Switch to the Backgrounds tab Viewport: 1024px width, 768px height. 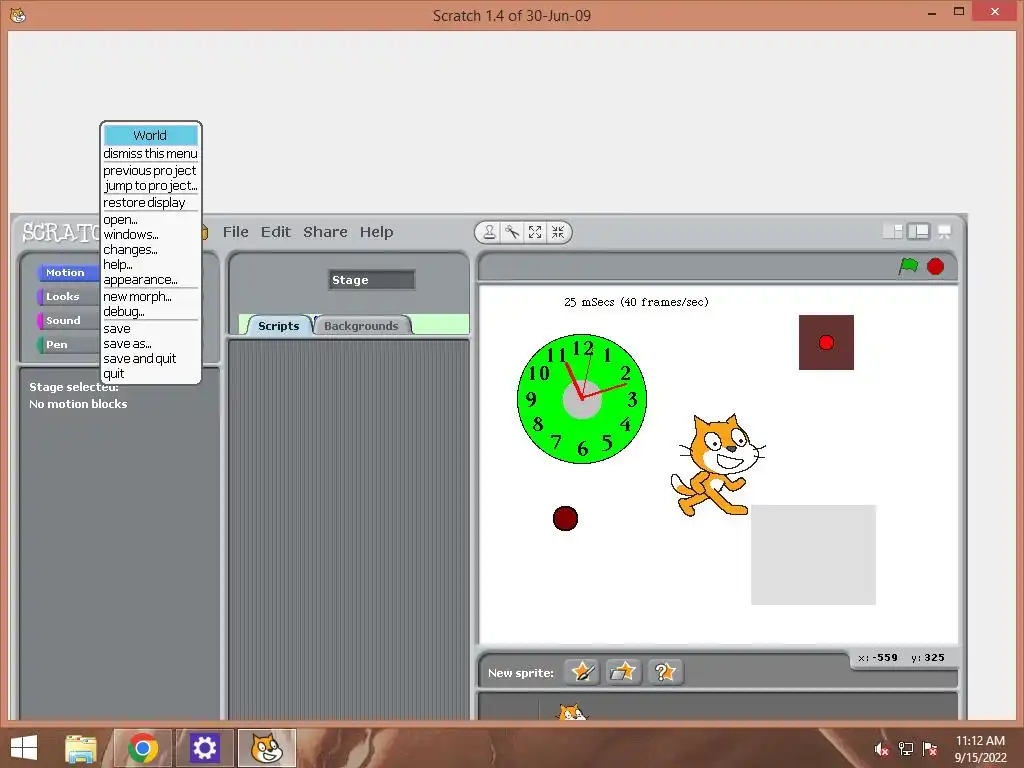pos(361,325)
